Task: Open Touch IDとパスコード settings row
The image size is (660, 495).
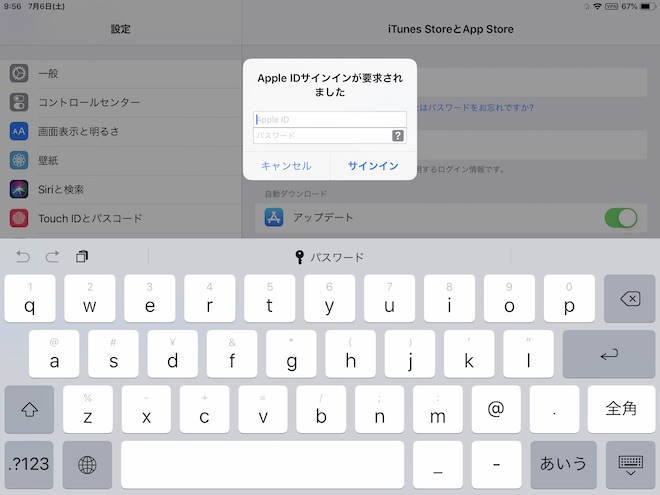Action: [121, 218]
